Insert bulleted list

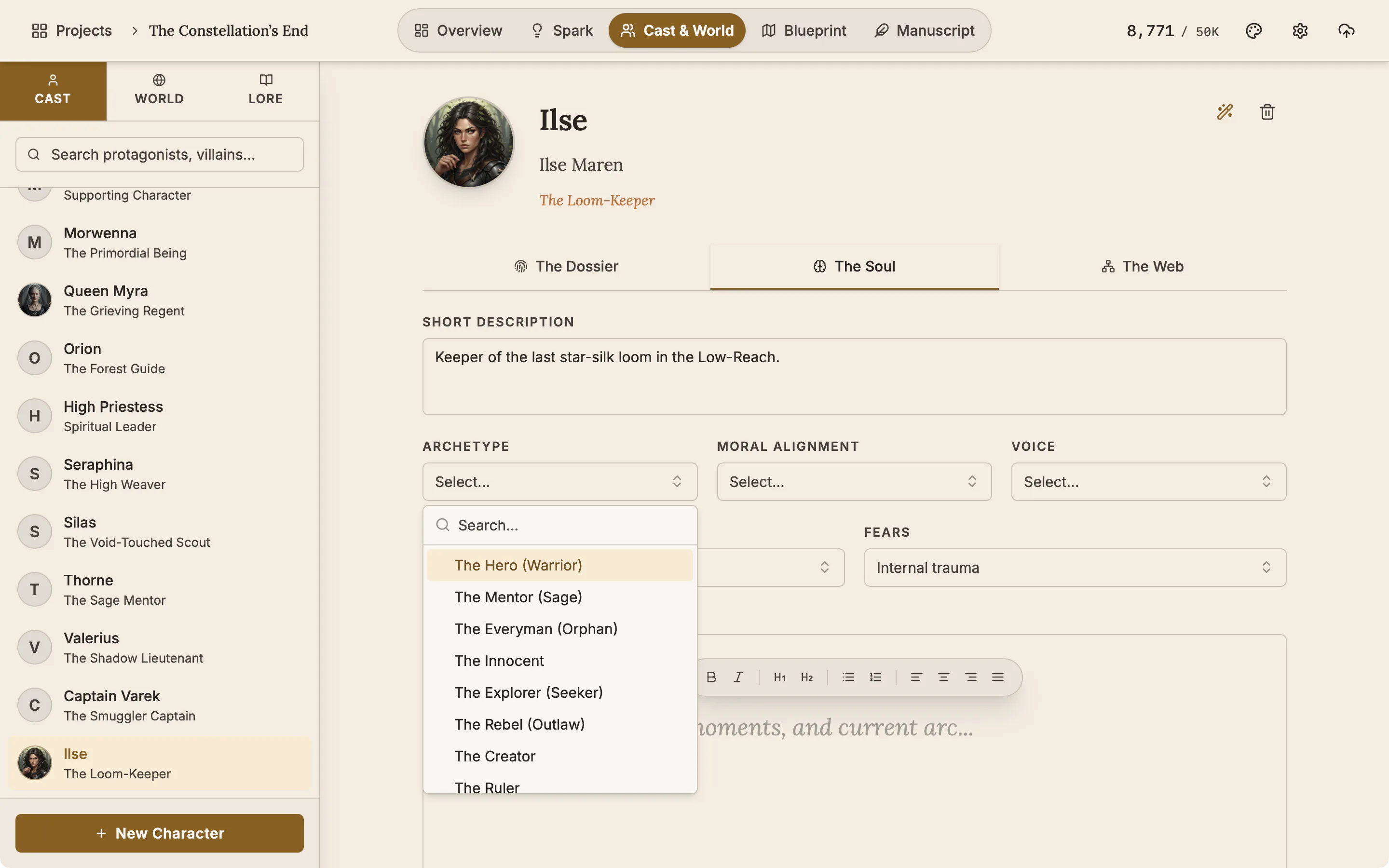(x=848, y=677)
